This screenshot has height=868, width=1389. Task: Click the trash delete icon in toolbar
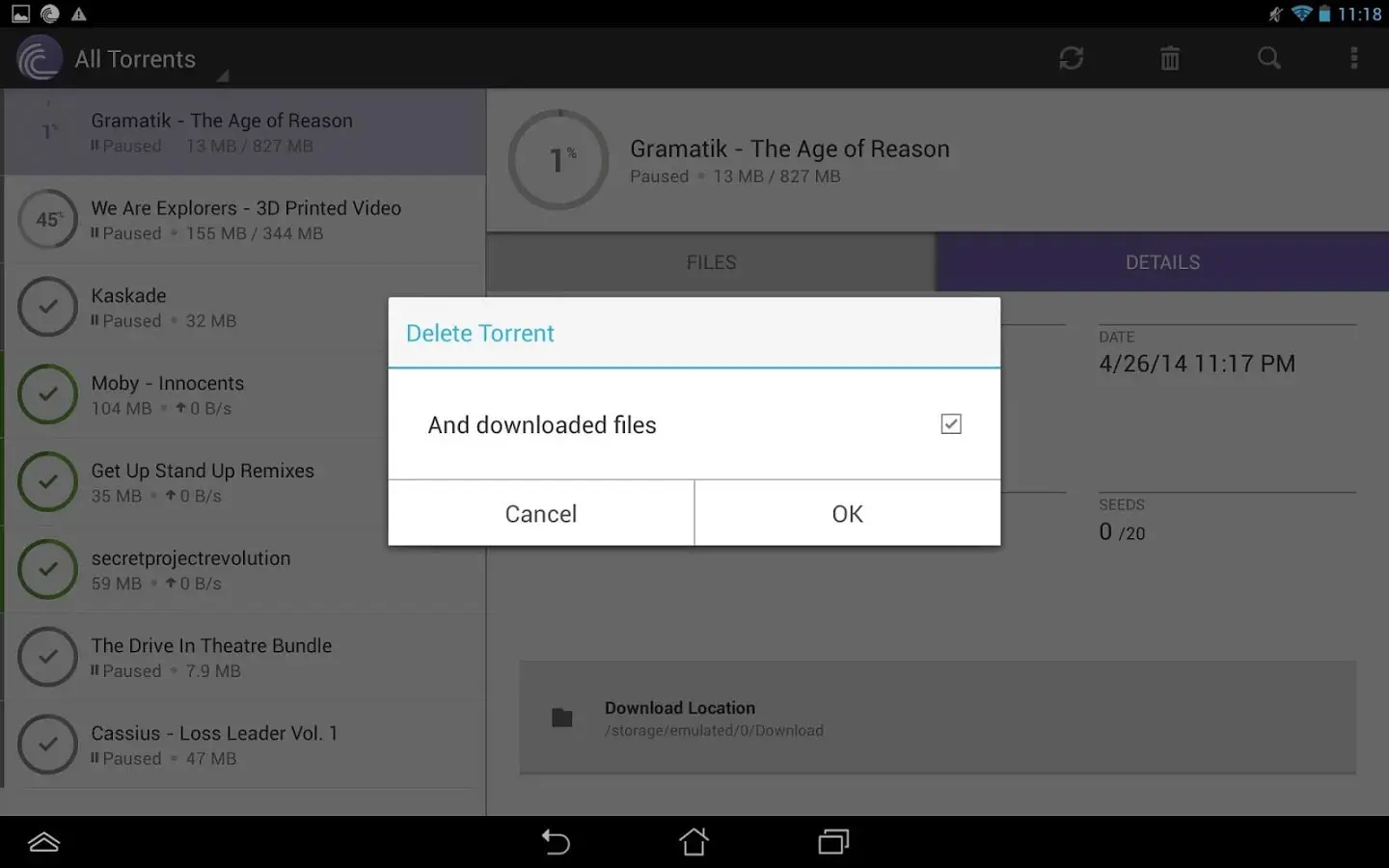point(1169,59)
